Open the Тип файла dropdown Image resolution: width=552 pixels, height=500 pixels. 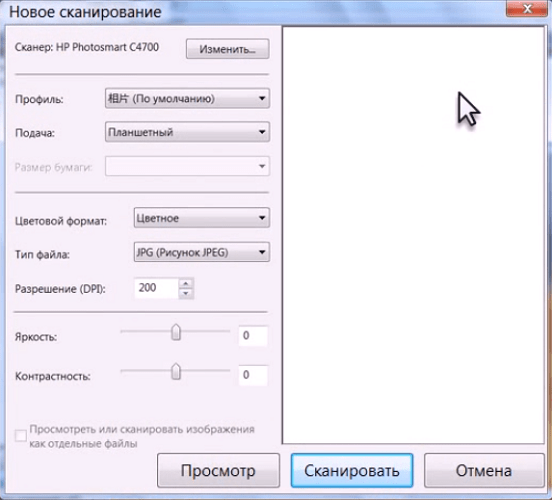[x=202, y=252]
